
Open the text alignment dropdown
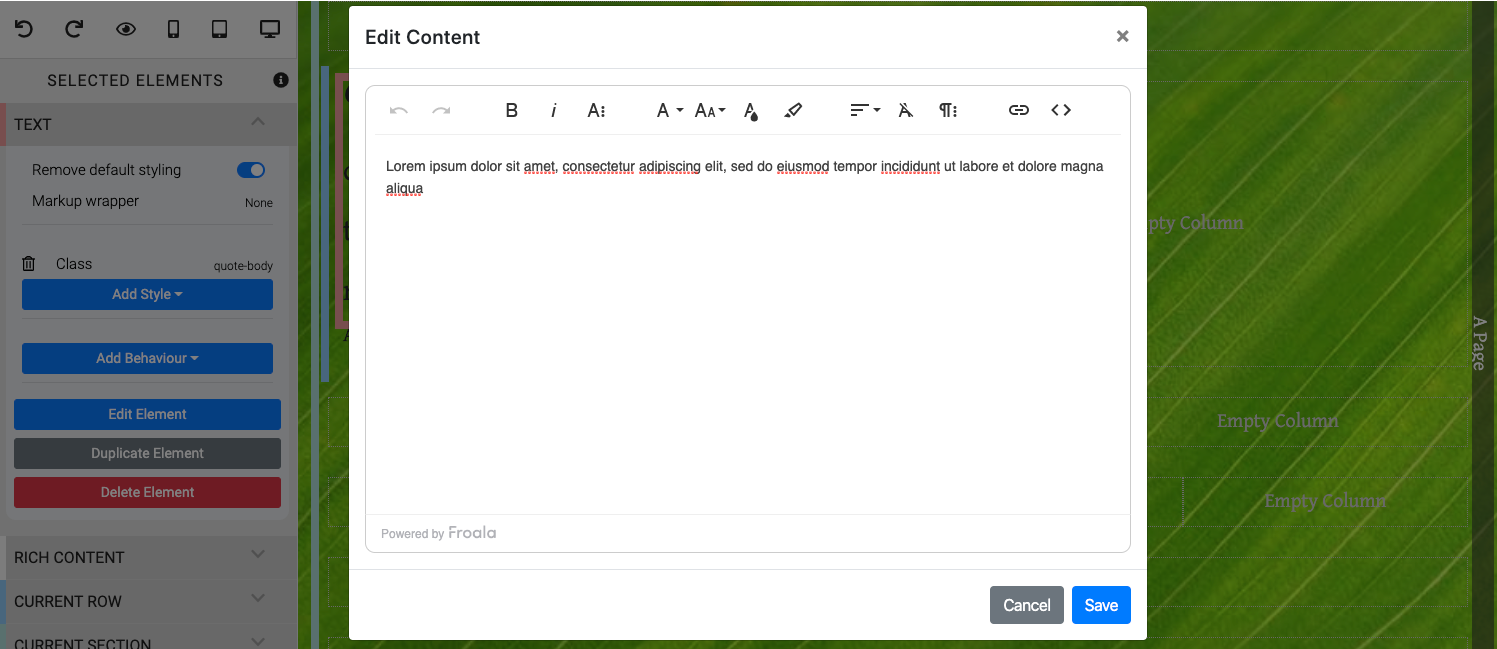point(864,110)
